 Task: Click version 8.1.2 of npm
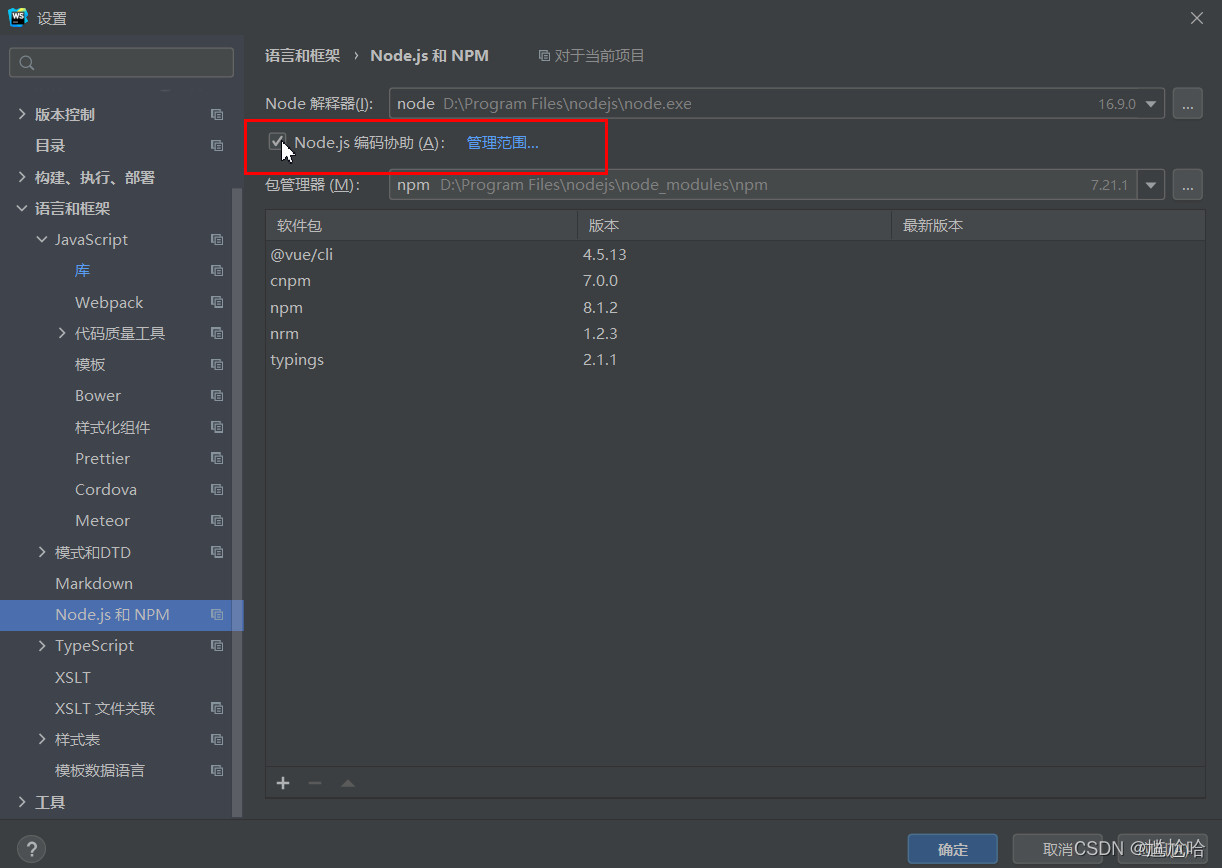(600, 308)
